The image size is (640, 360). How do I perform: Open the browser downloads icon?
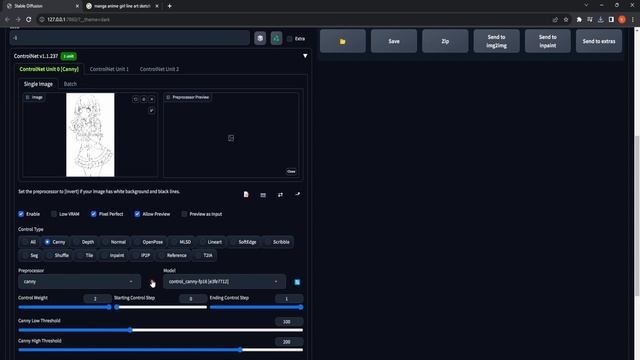click(600, 20)
